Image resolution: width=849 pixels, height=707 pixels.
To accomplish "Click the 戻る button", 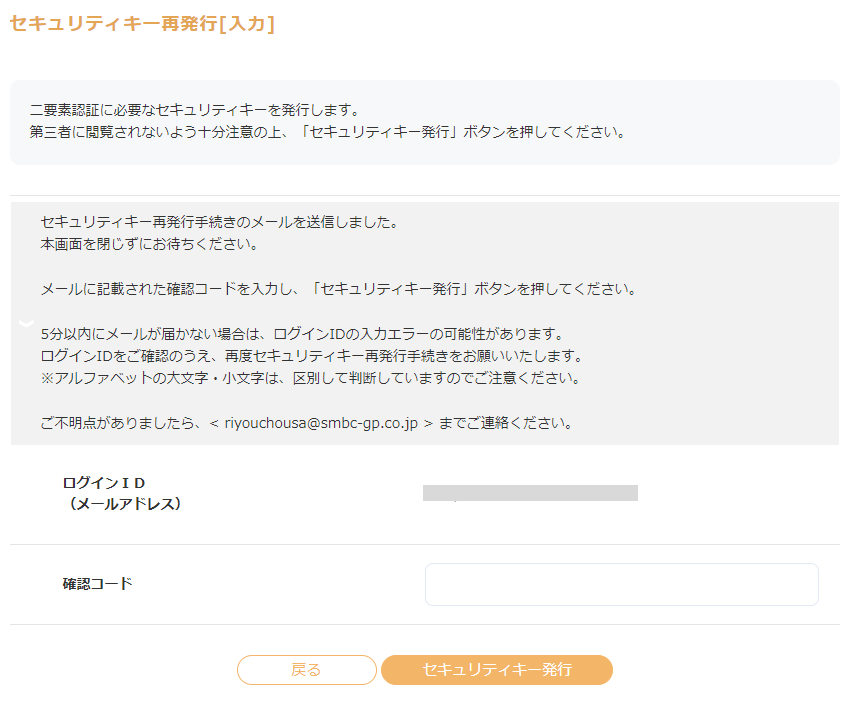I will (x=306, y=670).
